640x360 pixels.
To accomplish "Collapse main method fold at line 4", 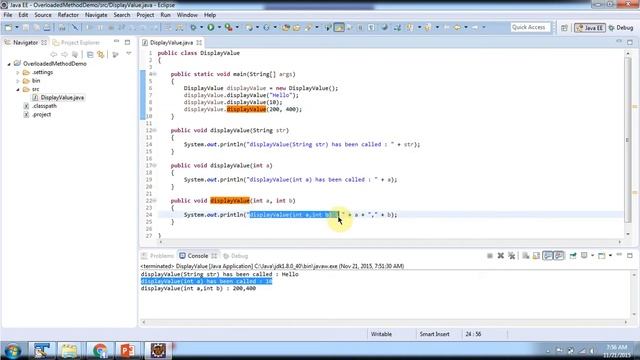I will [x=155, y=74].
